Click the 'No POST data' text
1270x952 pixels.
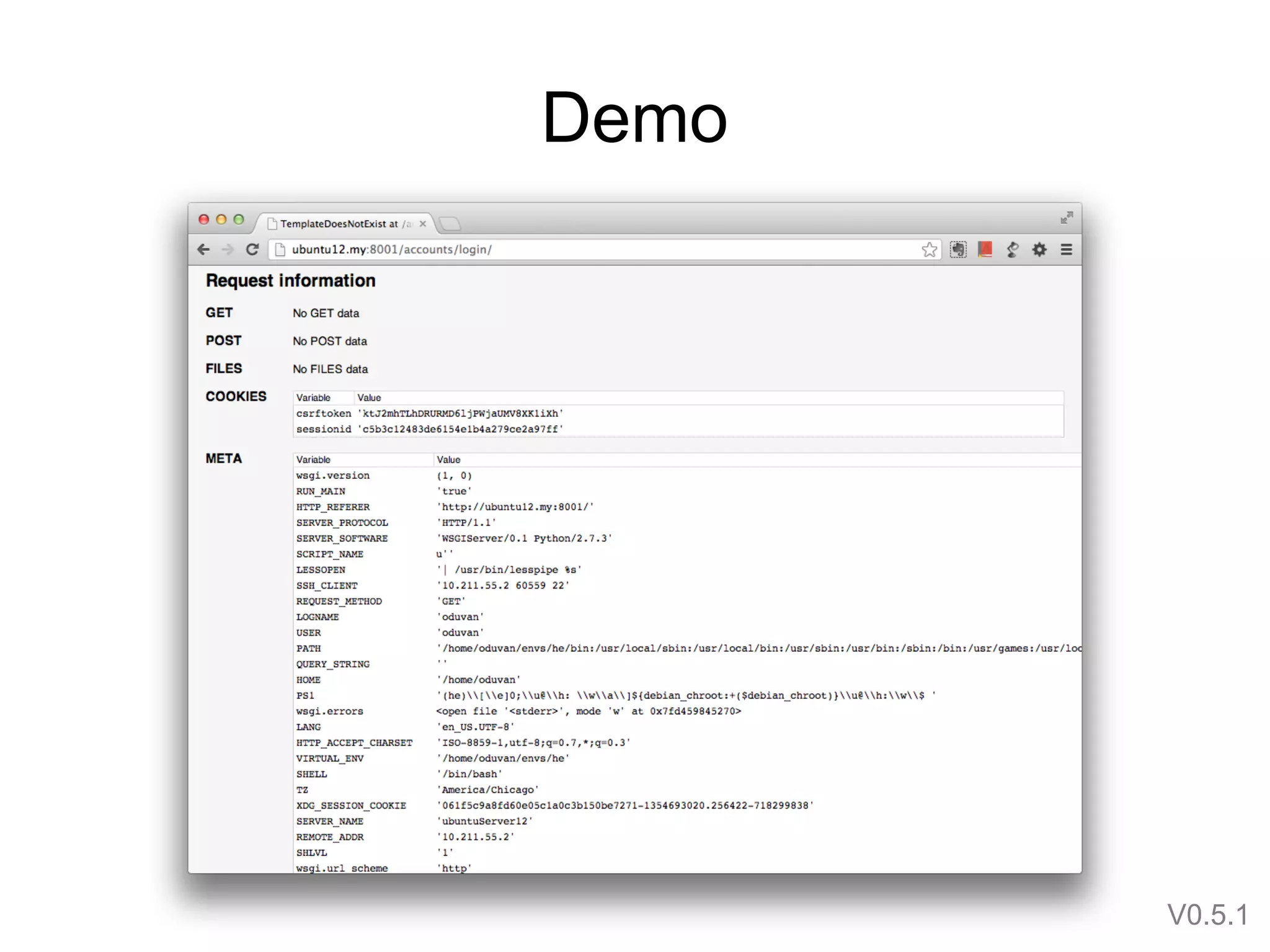tap(330, 341)
